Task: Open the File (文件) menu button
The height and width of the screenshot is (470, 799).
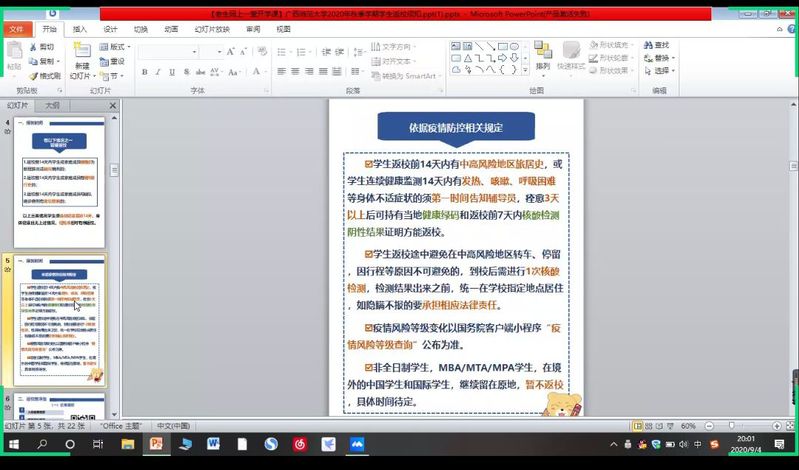Action: [x=16, y=30]
